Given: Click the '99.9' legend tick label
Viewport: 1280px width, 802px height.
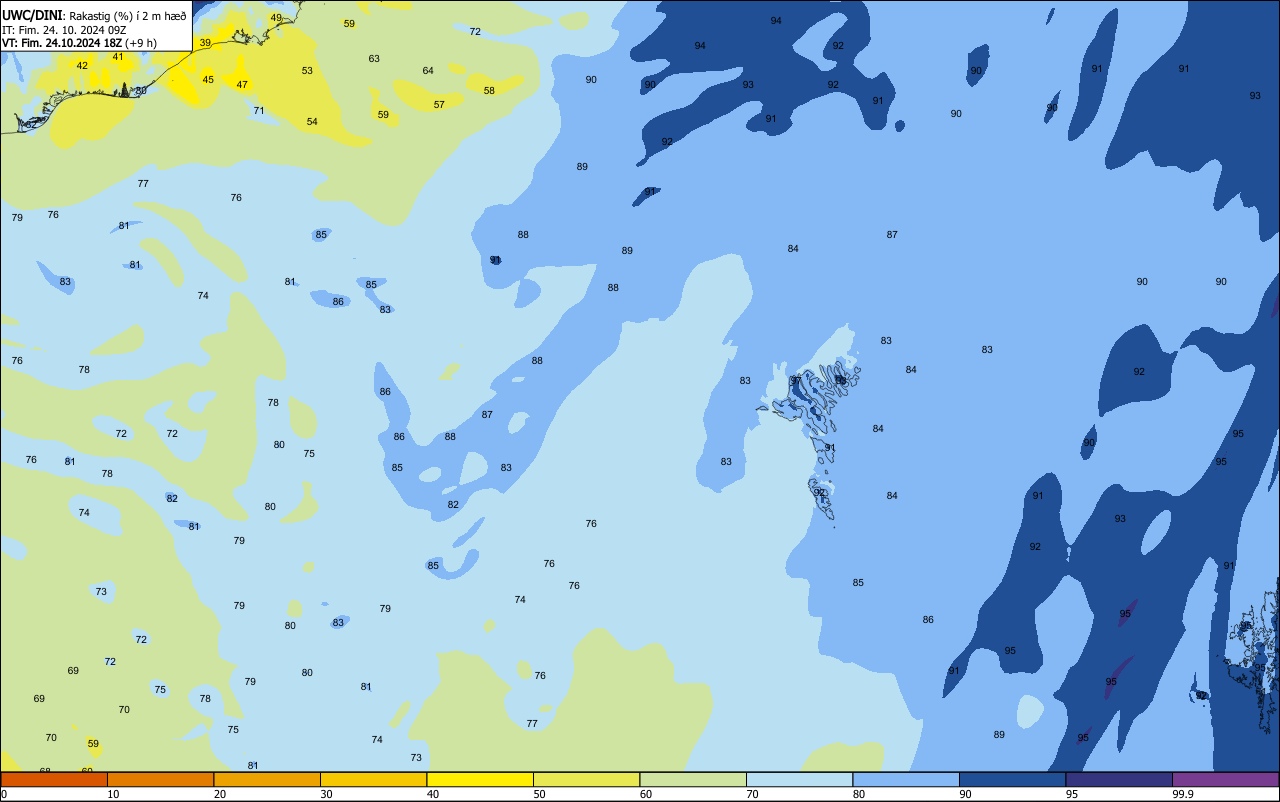Looking at the screenshot, I should click(1183, 794).
